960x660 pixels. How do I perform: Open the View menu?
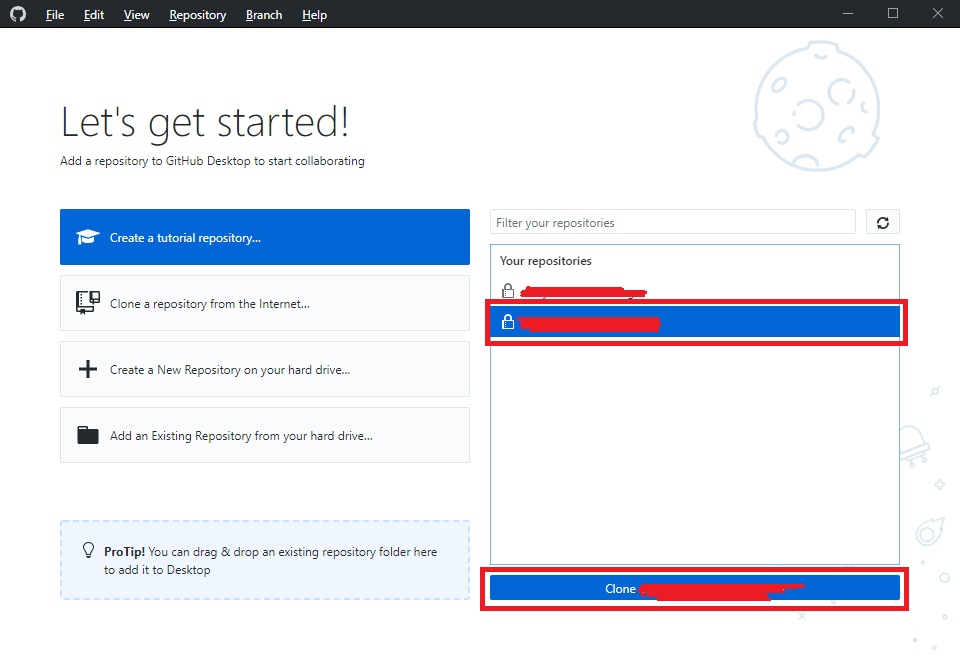point(136,15)
